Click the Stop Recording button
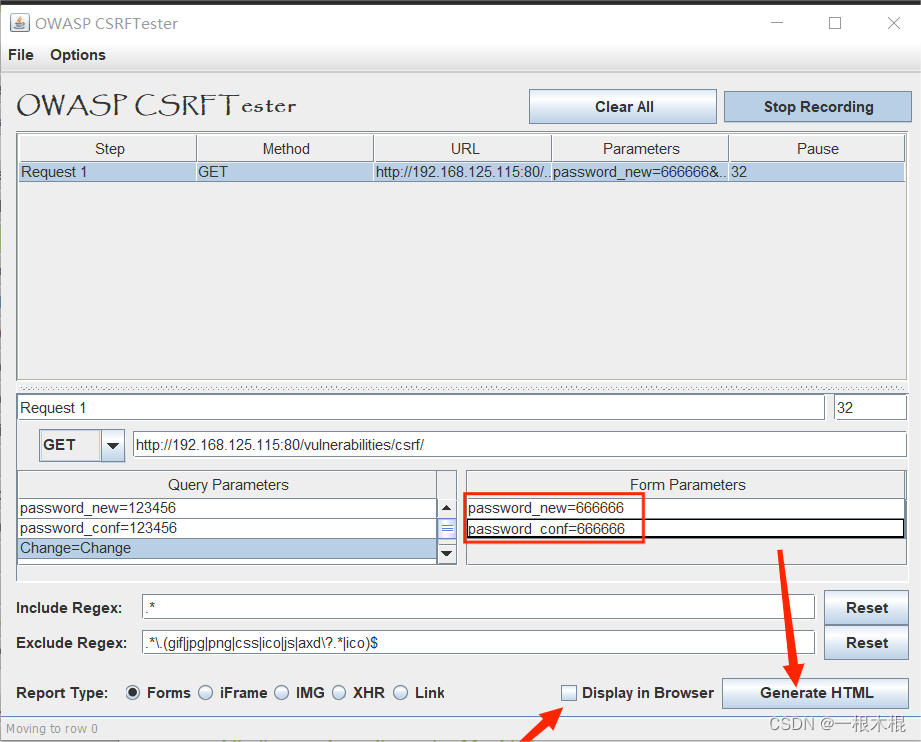Image resolution: width=921 pixels, height=742 pixels. coord(818,106)
